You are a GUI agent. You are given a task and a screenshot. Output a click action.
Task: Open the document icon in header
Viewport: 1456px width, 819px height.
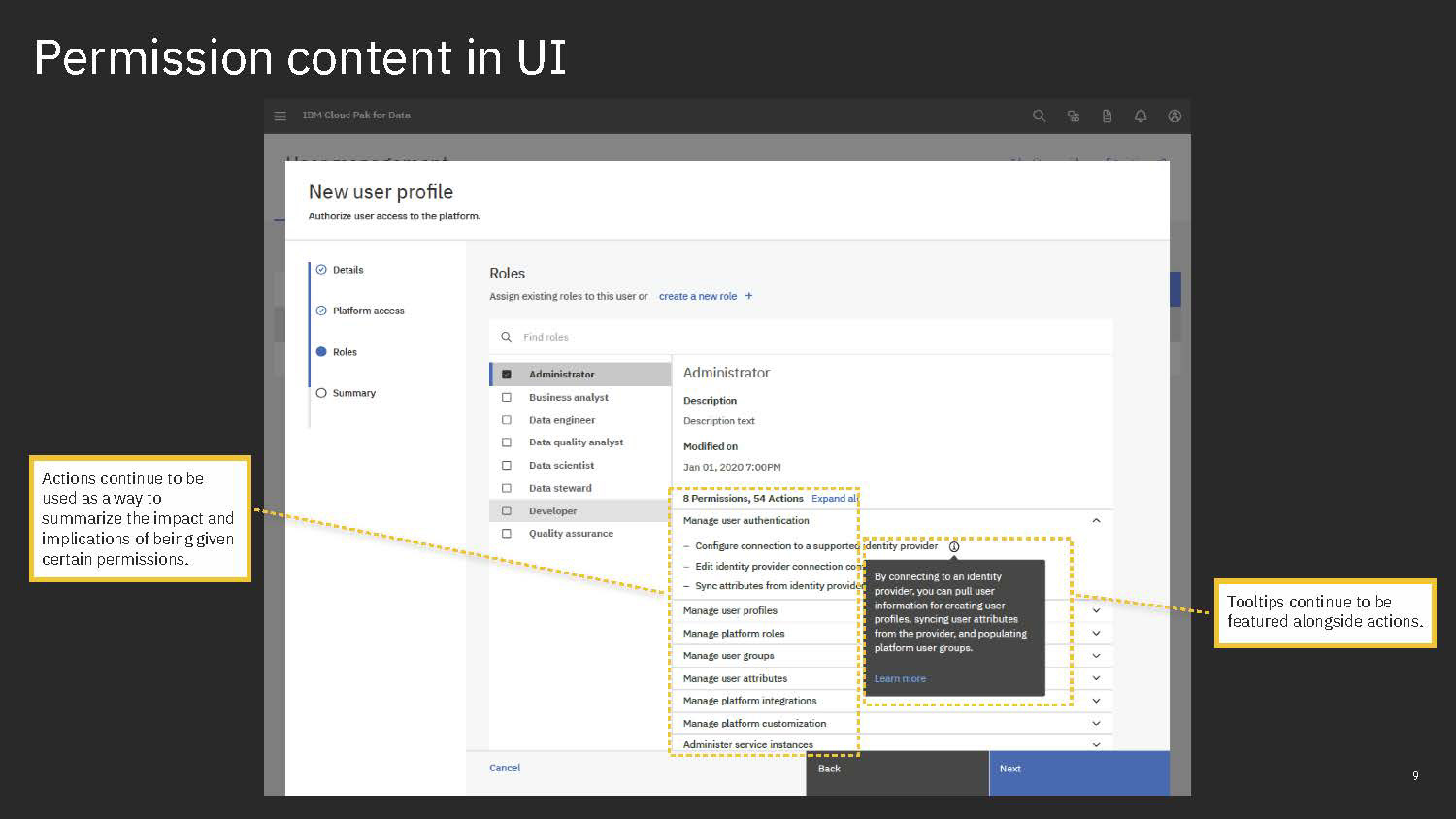[x=1107, y=115]
